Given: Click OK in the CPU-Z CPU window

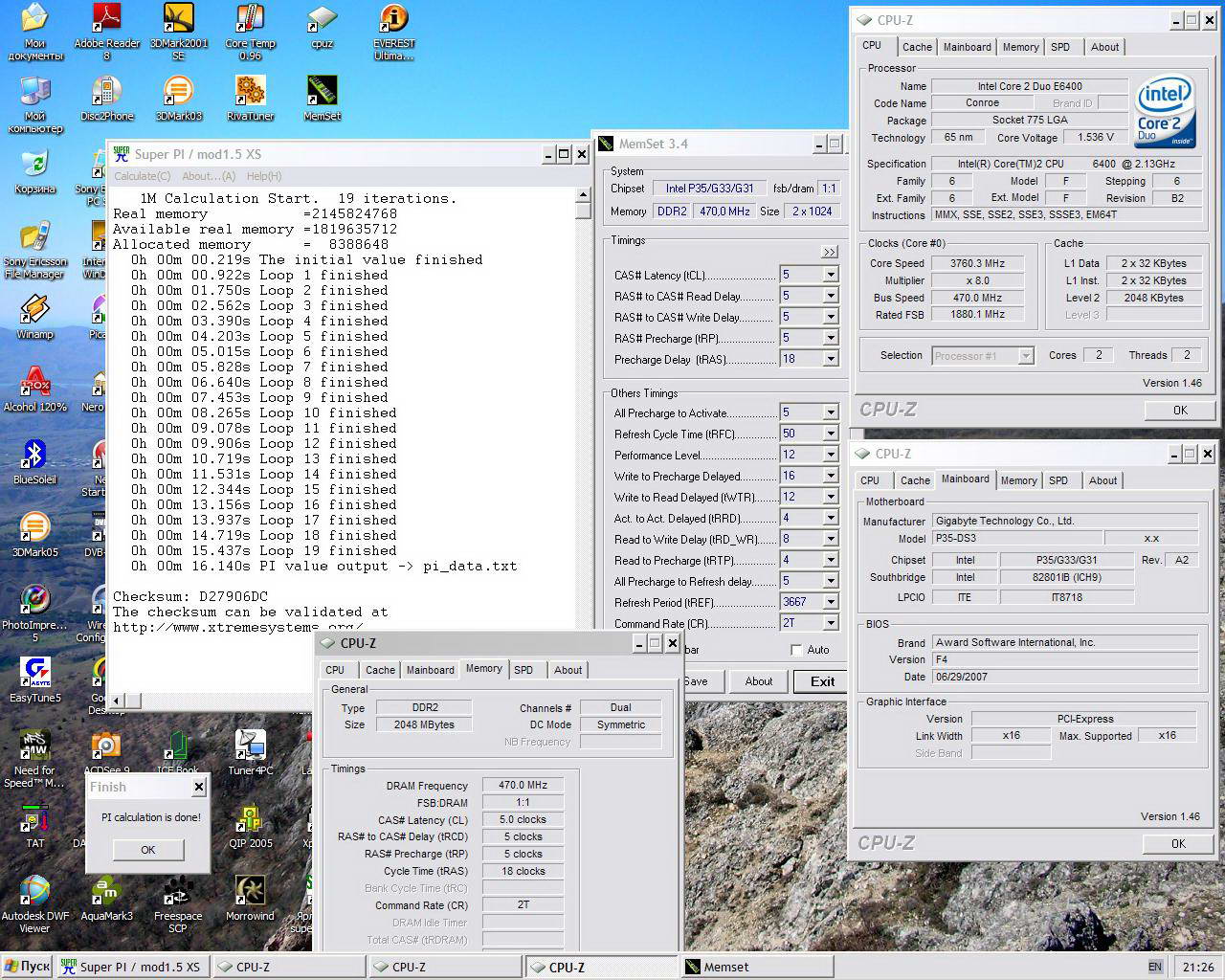Looking at the screenshot, I should (1180, 410).
